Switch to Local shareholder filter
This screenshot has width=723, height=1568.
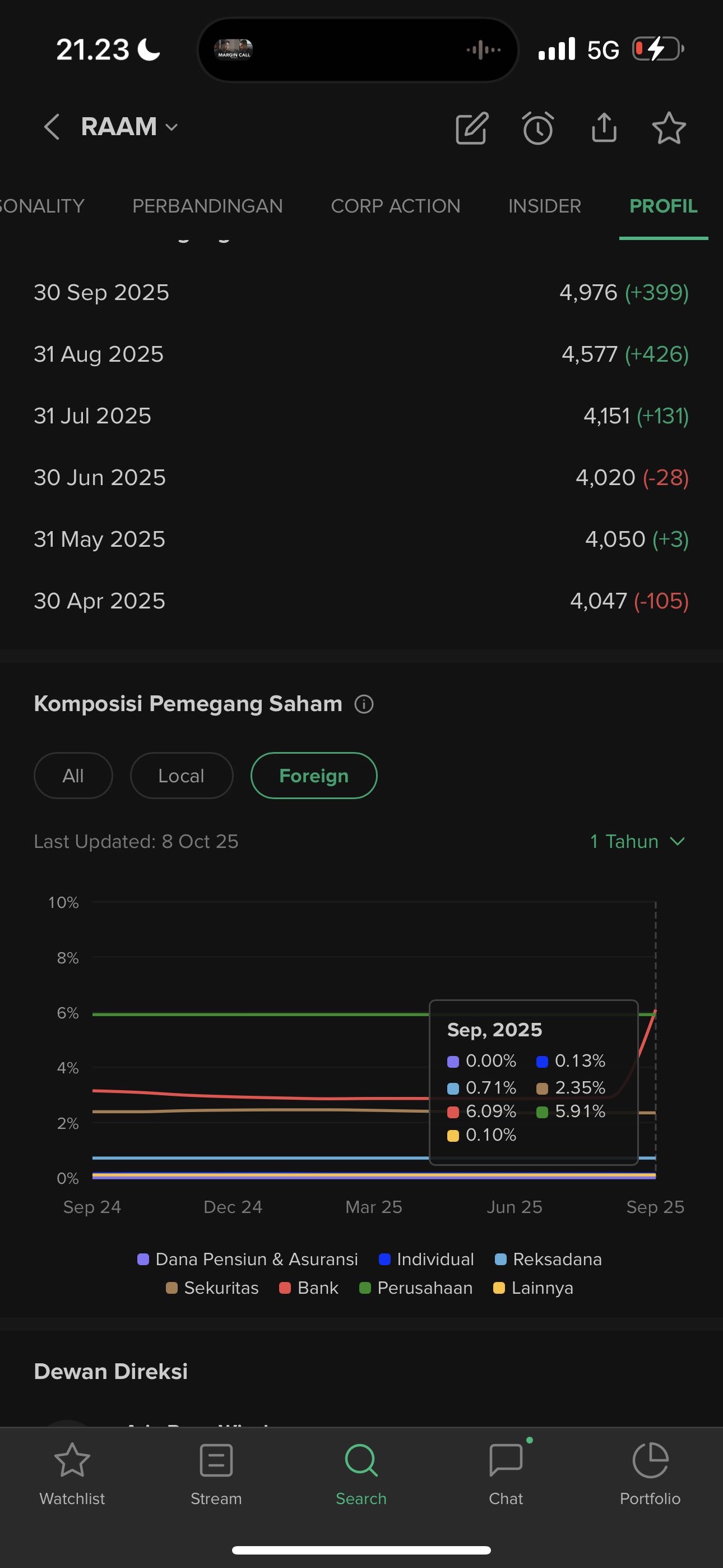[x=182, y=776]
